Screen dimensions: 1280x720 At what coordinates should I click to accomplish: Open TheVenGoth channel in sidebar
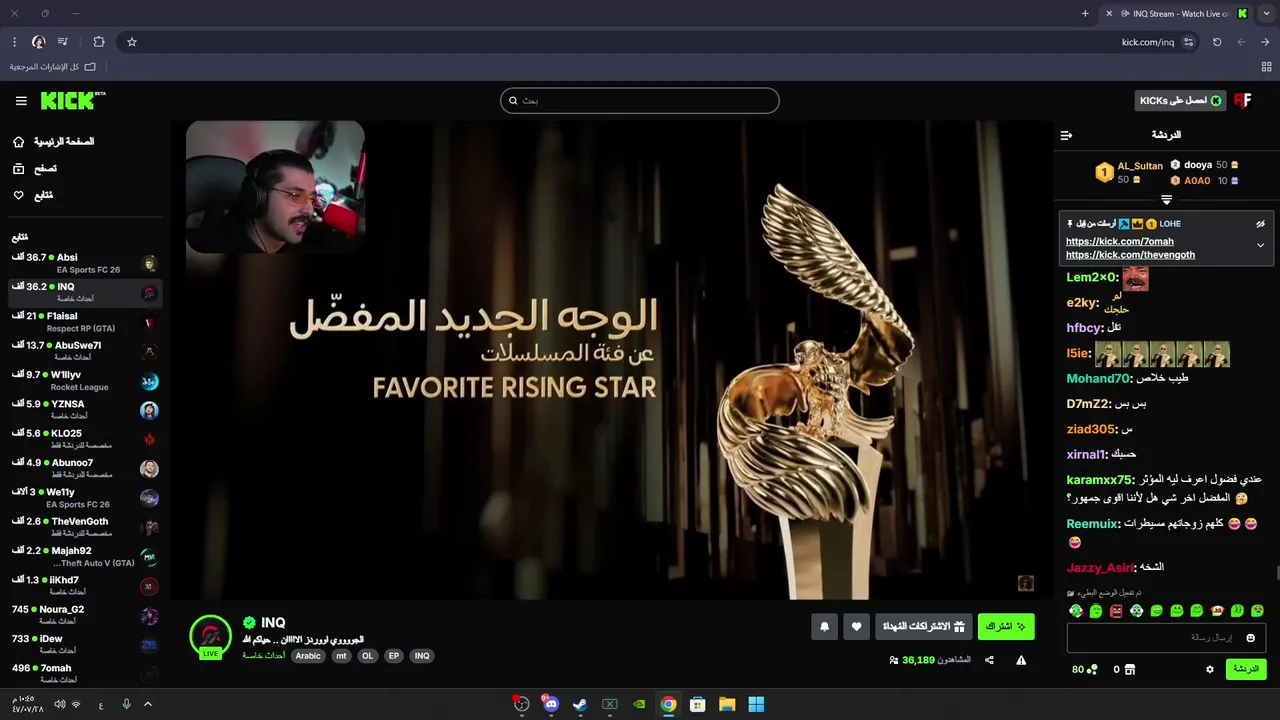click(85, 527)
